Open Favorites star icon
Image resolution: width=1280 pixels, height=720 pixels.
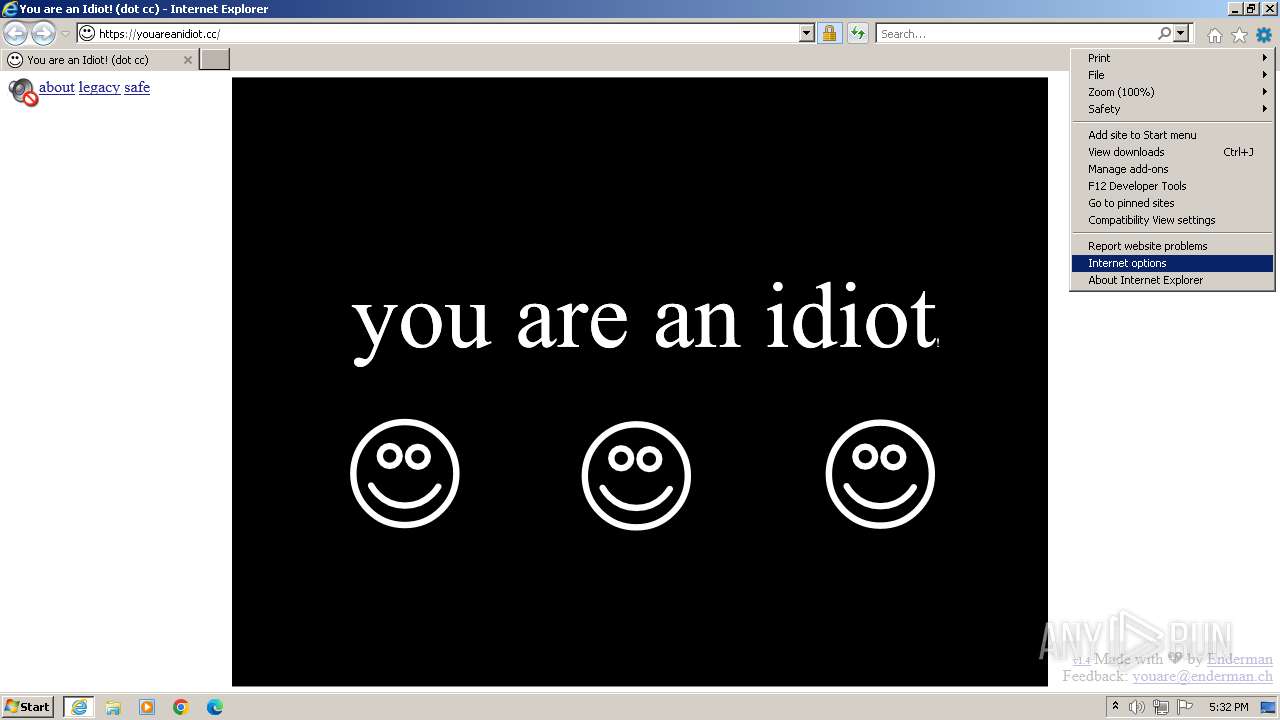(x=1239, y=35)
